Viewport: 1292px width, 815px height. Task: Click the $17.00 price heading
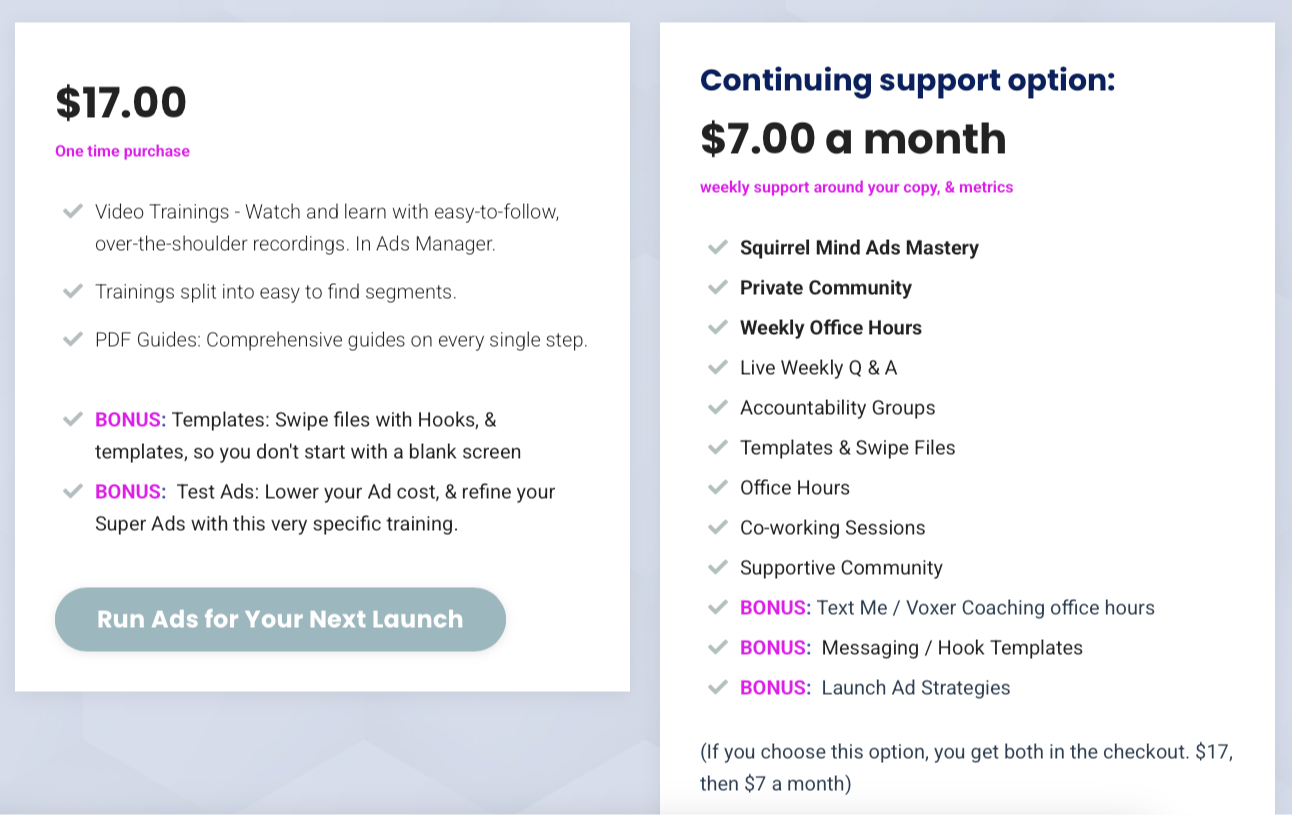[x=121, y=102]
